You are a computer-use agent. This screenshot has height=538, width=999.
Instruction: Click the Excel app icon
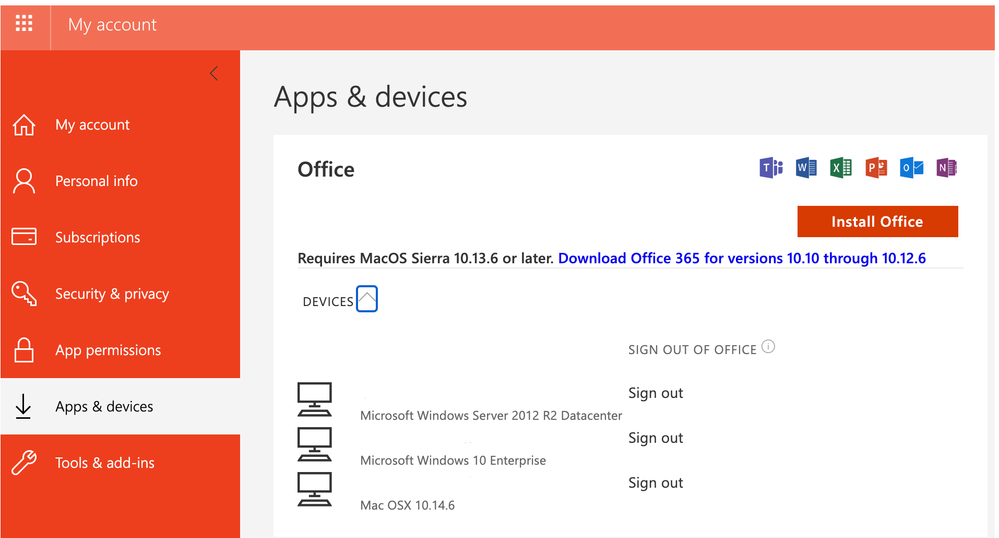click(x=841, y=168)
